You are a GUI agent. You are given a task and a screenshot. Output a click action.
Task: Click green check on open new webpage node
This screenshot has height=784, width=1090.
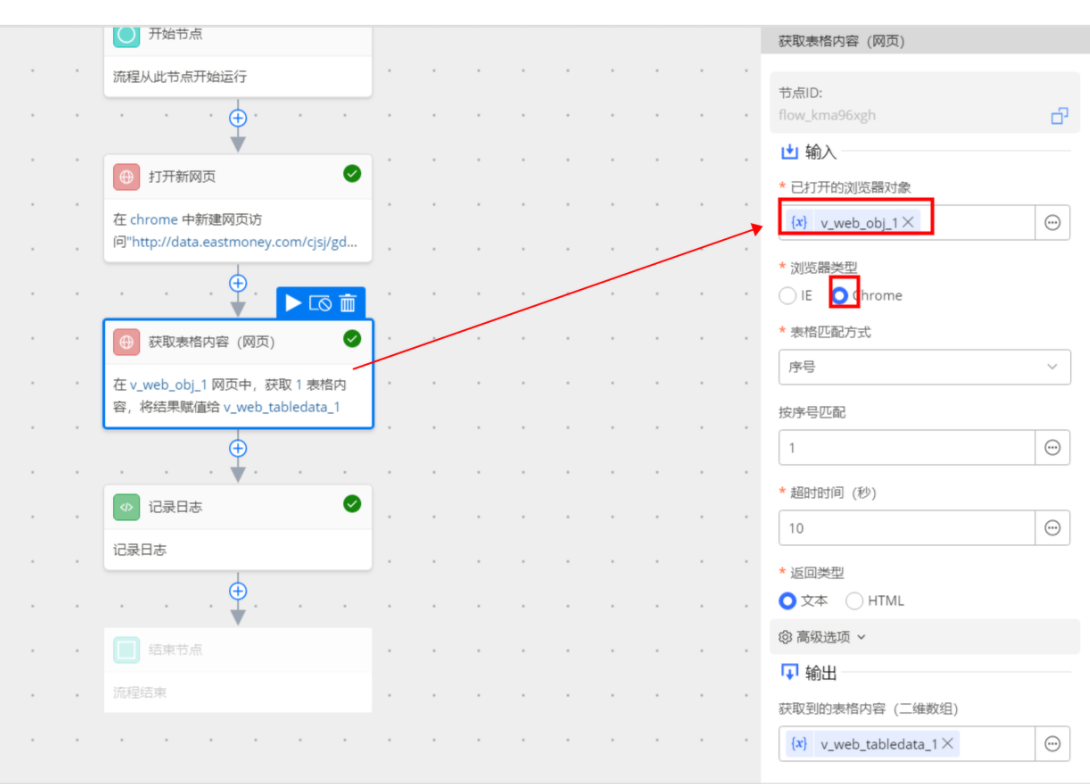pyautogui.click(x=352, y=174)
